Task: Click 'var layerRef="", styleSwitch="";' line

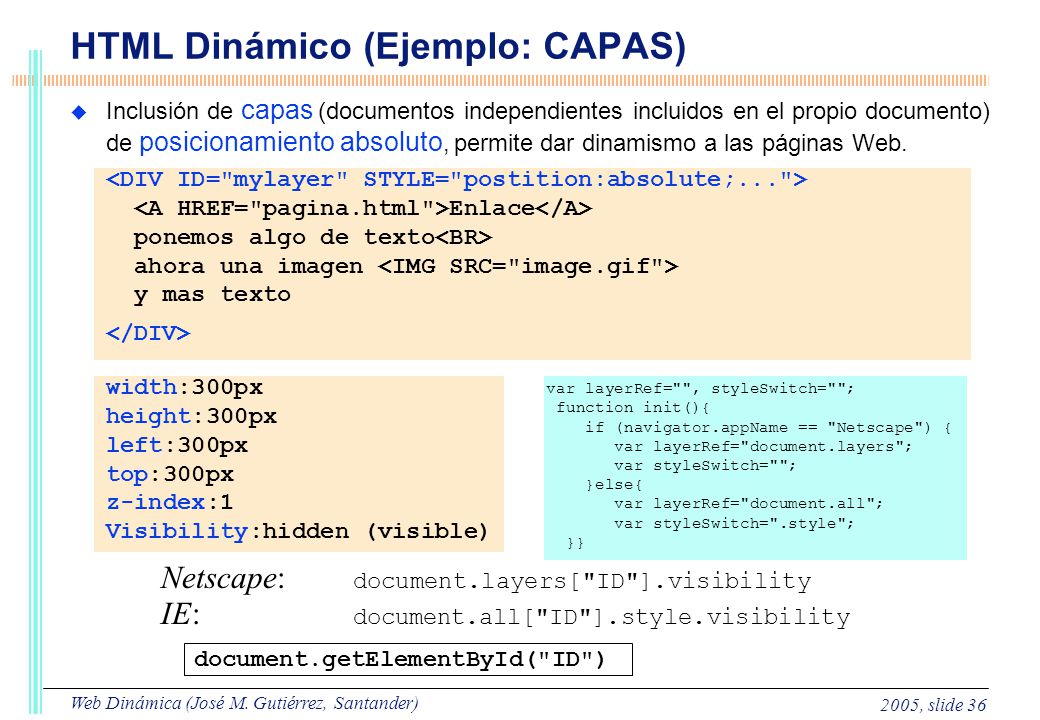Action: click(700, 389)
